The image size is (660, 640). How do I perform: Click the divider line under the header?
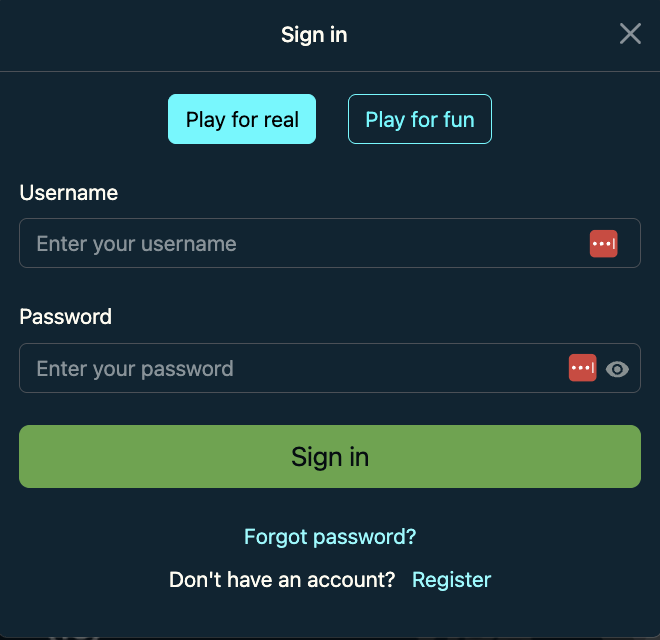point(330,71)
